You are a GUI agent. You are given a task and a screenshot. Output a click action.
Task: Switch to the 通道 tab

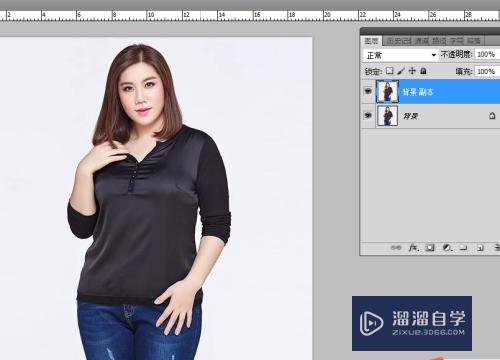tap(422, 41)
